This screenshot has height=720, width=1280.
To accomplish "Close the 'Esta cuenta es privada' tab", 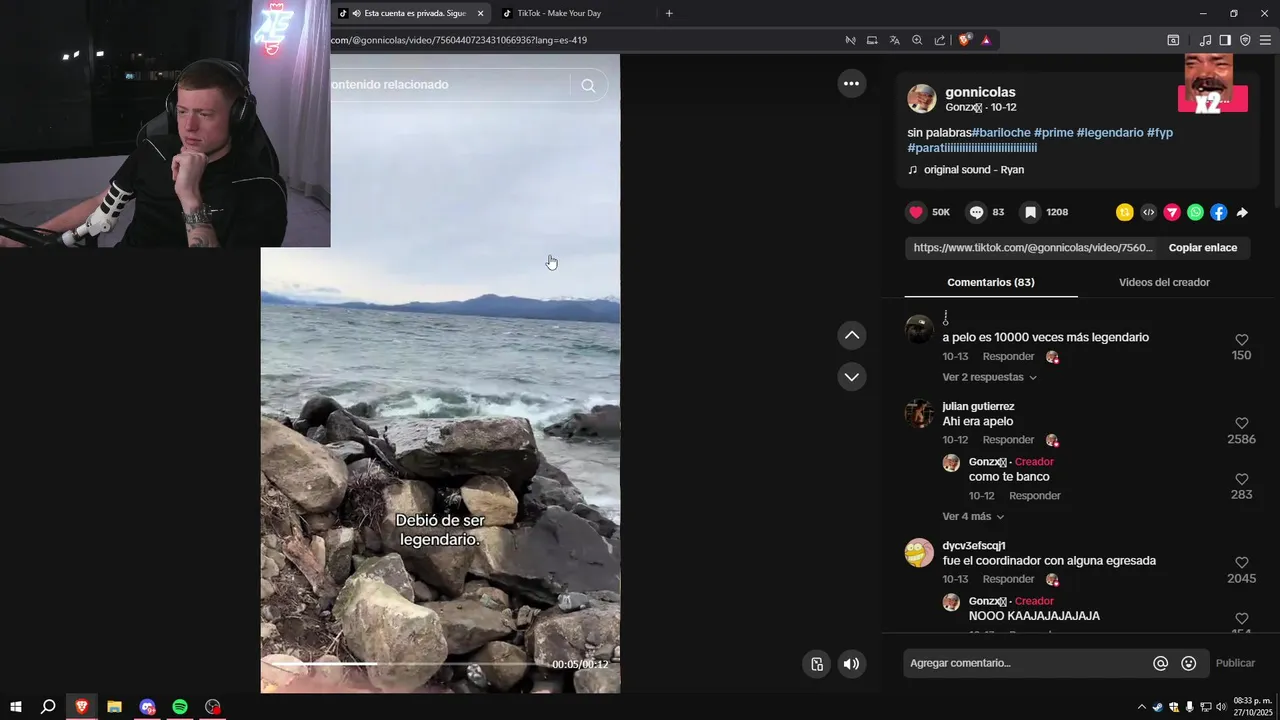I will [x=480, y=13].
